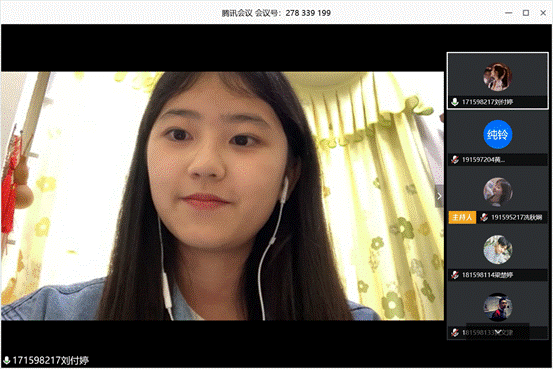
Task: Click the muted mic icon beside 191595217
Action: (484, 217)
